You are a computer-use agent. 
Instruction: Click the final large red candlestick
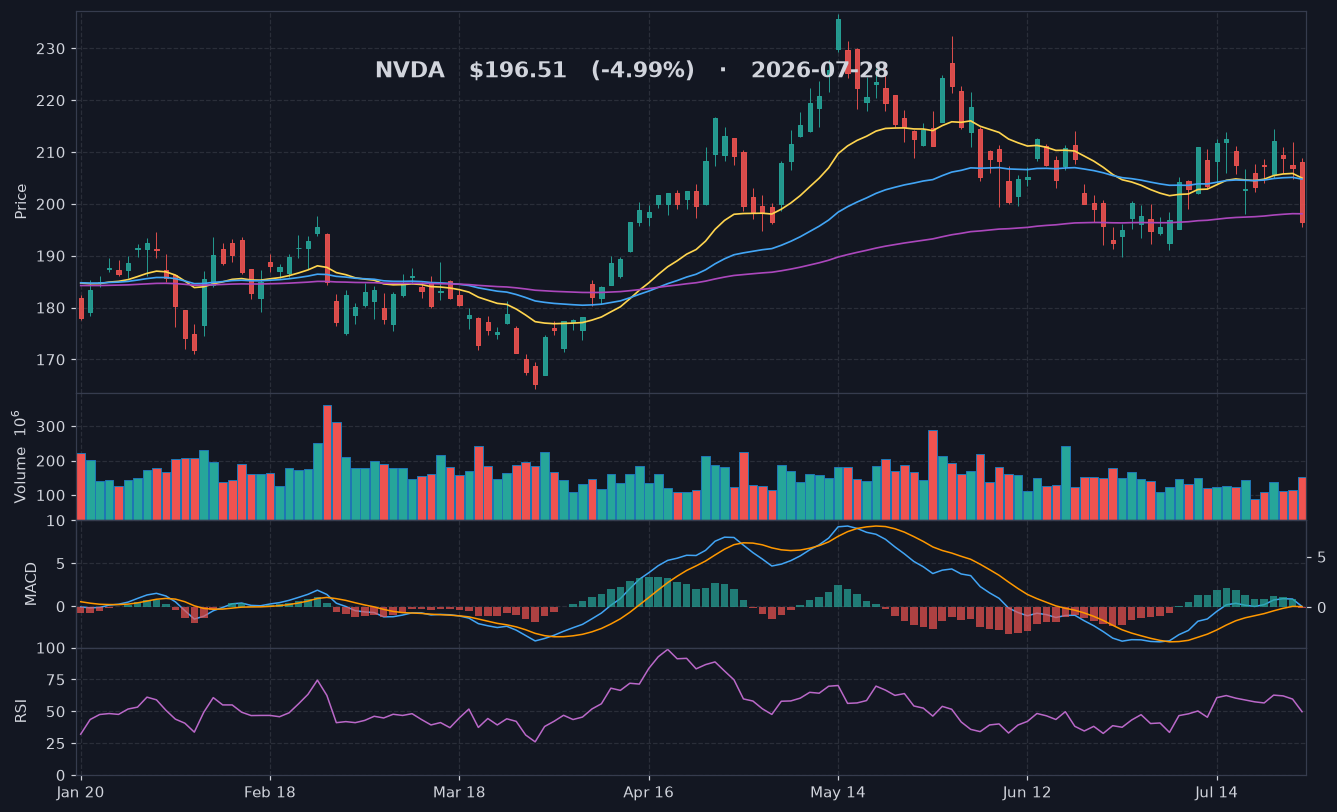tap(1302, 192)
